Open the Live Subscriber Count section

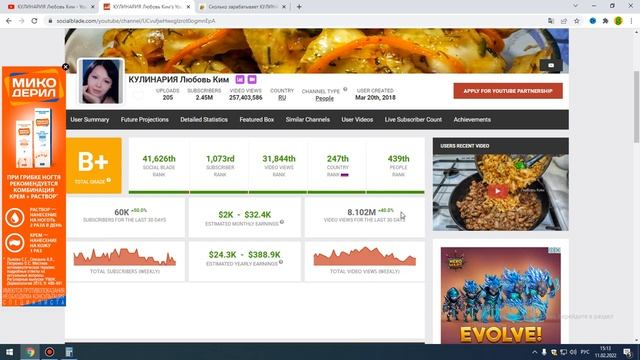pyautogui.click(x=413, y=120)
